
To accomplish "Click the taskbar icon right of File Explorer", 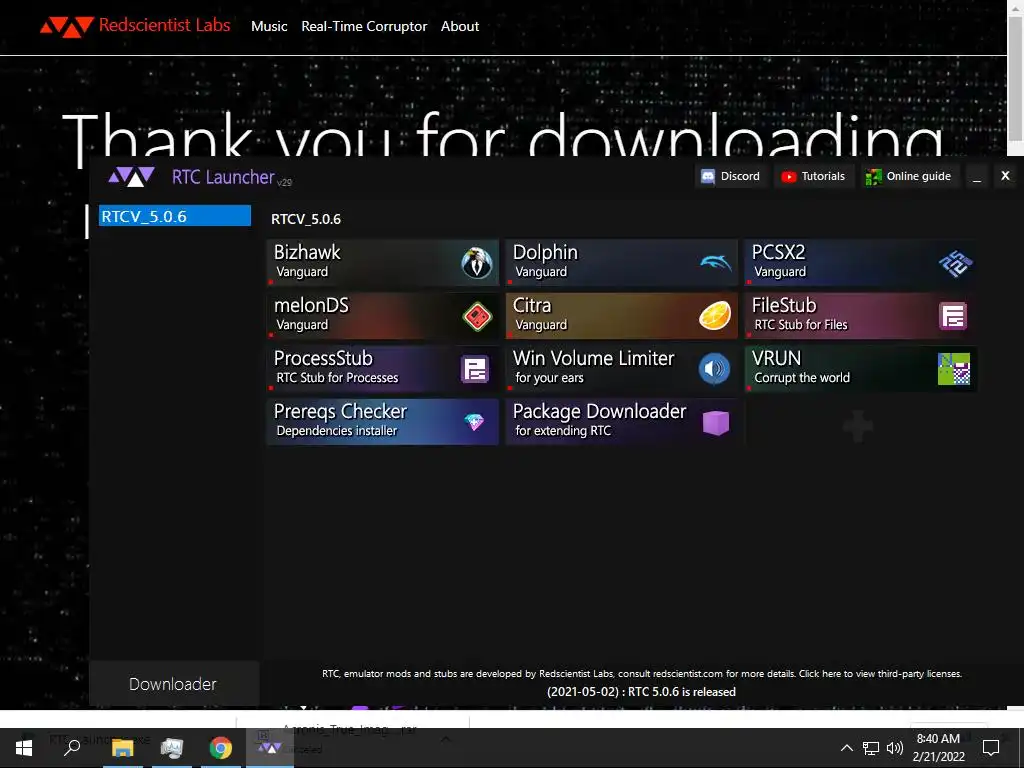I will [172, 748].
